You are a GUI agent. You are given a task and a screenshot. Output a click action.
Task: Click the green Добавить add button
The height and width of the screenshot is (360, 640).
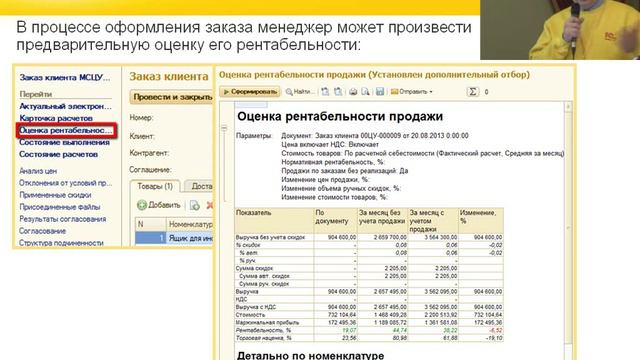[x=159, y=205]
